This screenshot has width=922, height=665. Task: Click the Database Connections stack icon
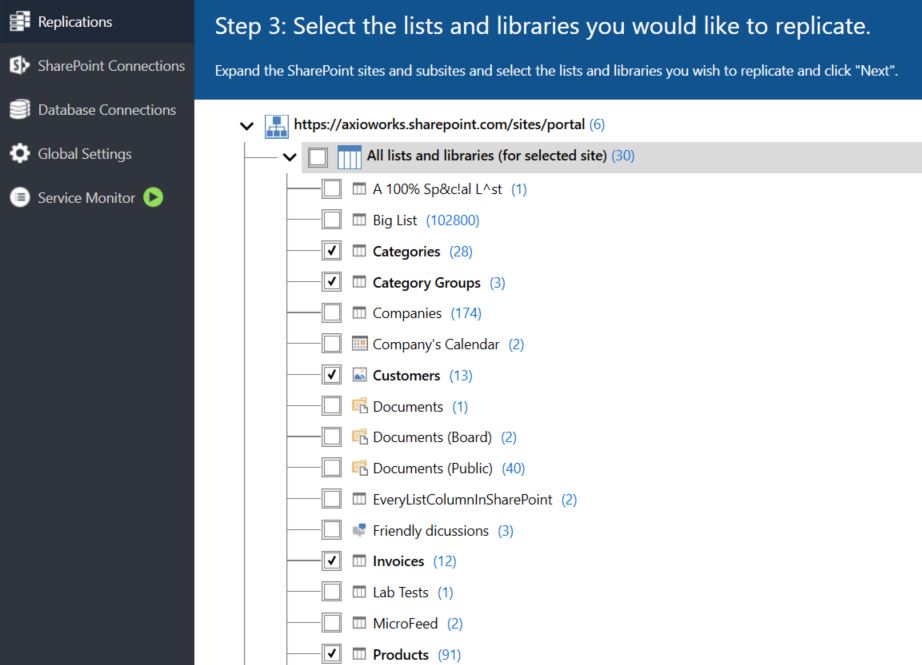pos(19,110)
